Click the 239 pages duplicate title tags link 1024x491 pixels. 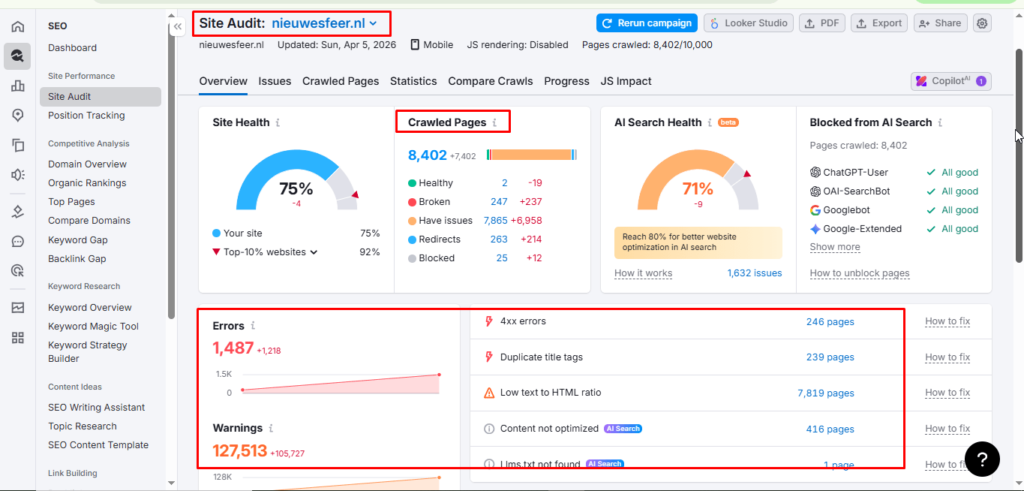pos(829,357)
